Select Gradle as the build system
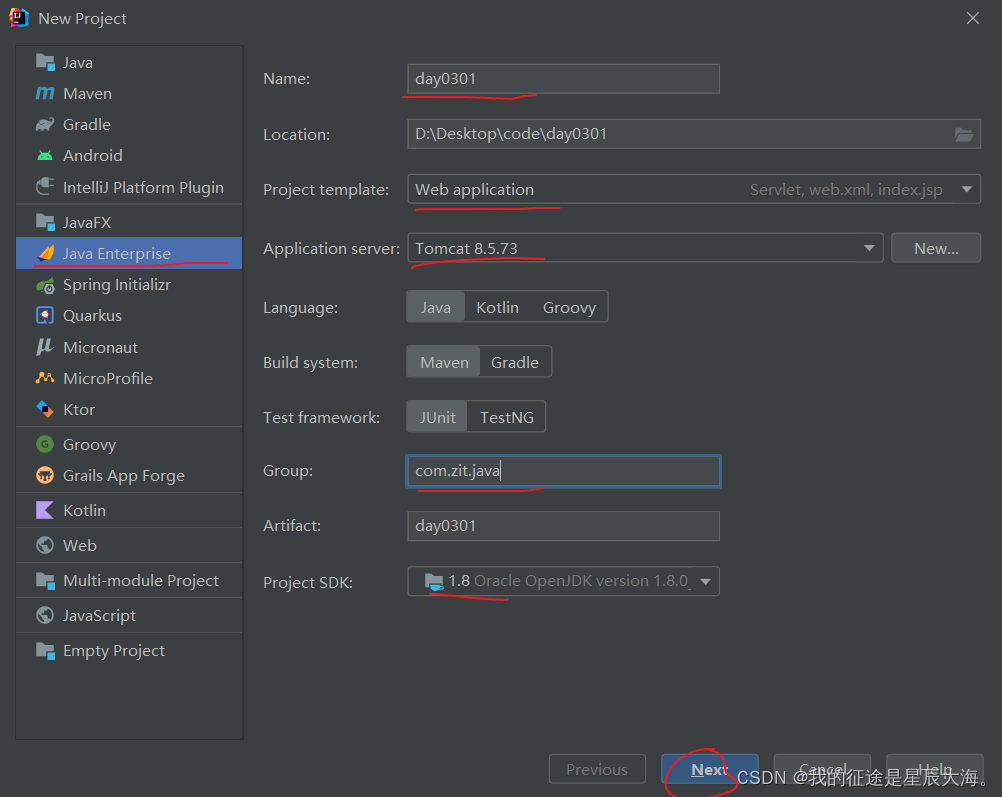The image size is (1002, 797). point(514,361)
